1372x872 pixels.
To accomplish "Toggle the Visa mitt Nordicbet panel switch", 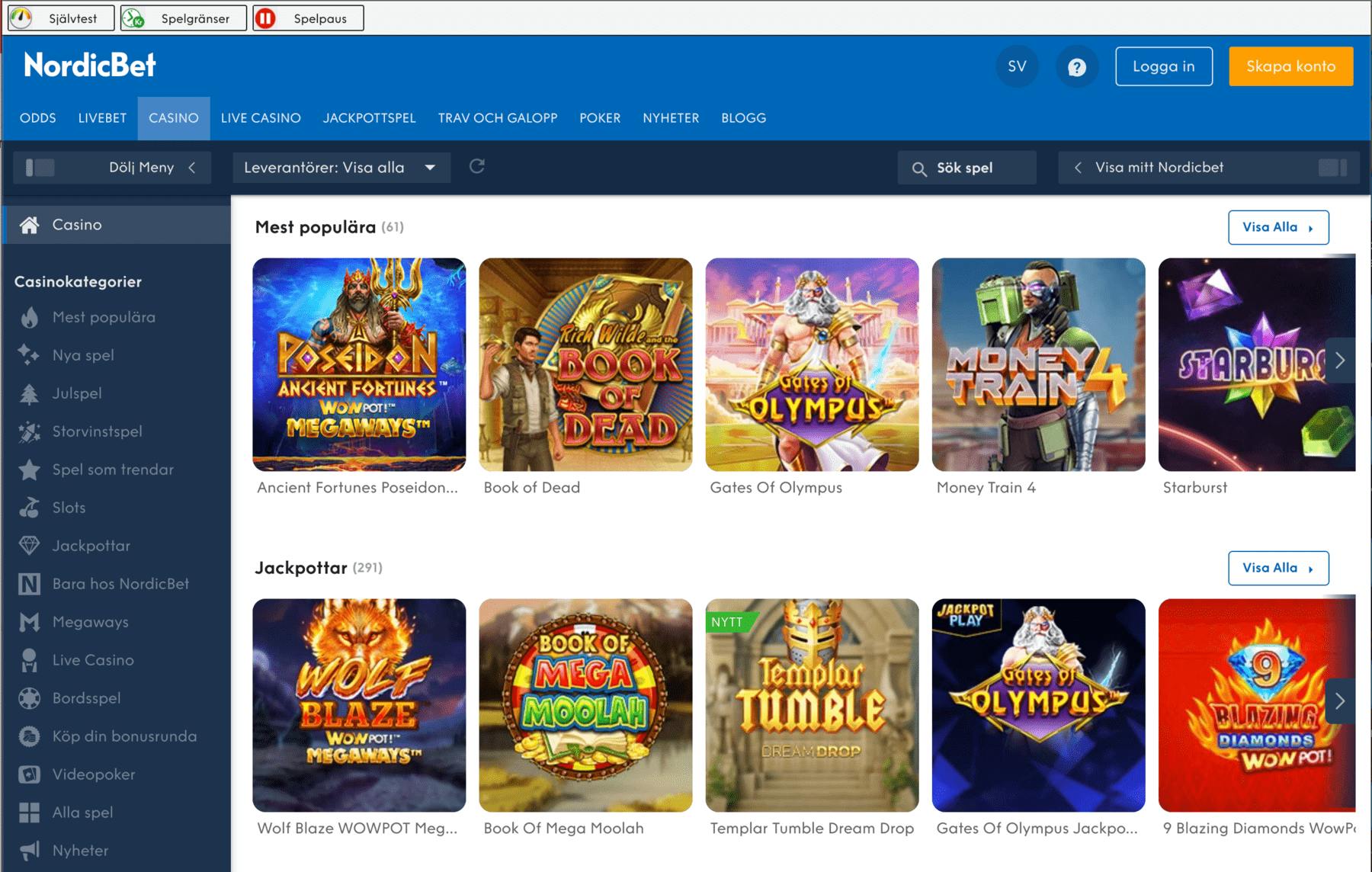I will tap(1333, 168).
